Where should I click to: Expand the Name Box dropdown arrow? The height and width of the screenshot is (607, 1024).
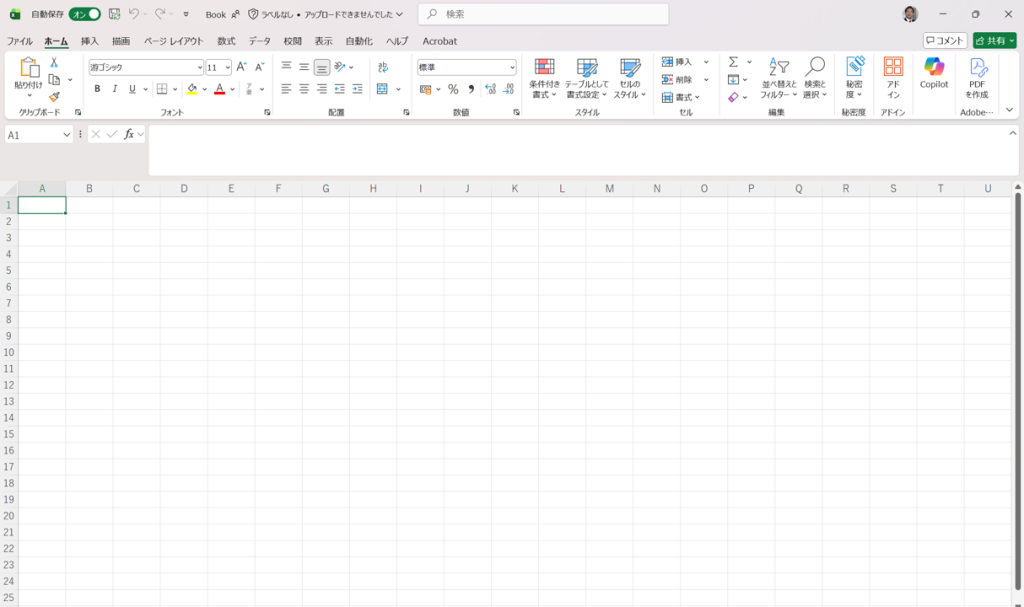click(x=67, y=134)
